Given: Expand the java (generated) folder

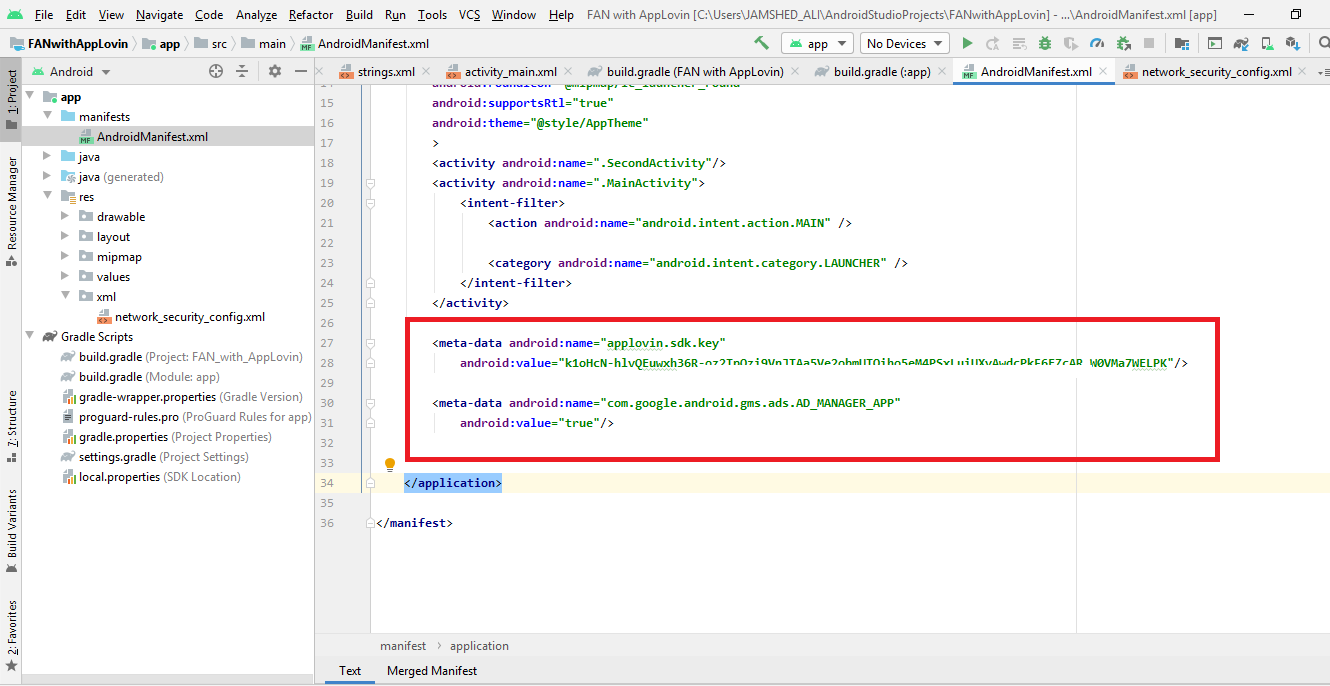Looking at the screenshot, I should [48, 177].
